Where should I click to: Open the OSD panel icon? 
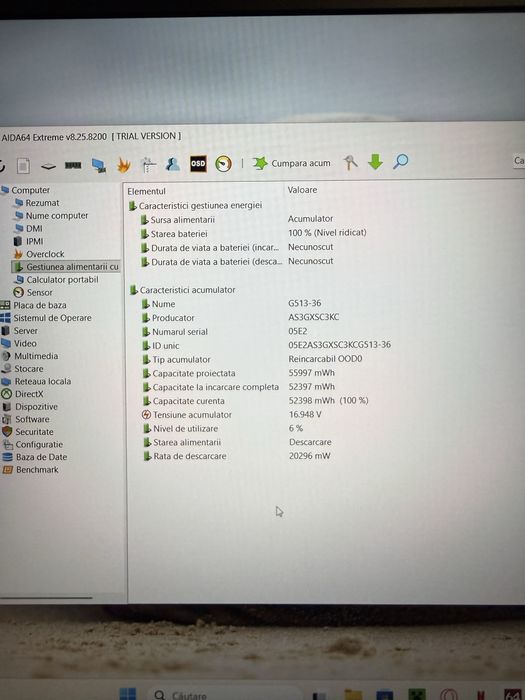[198, 163]
